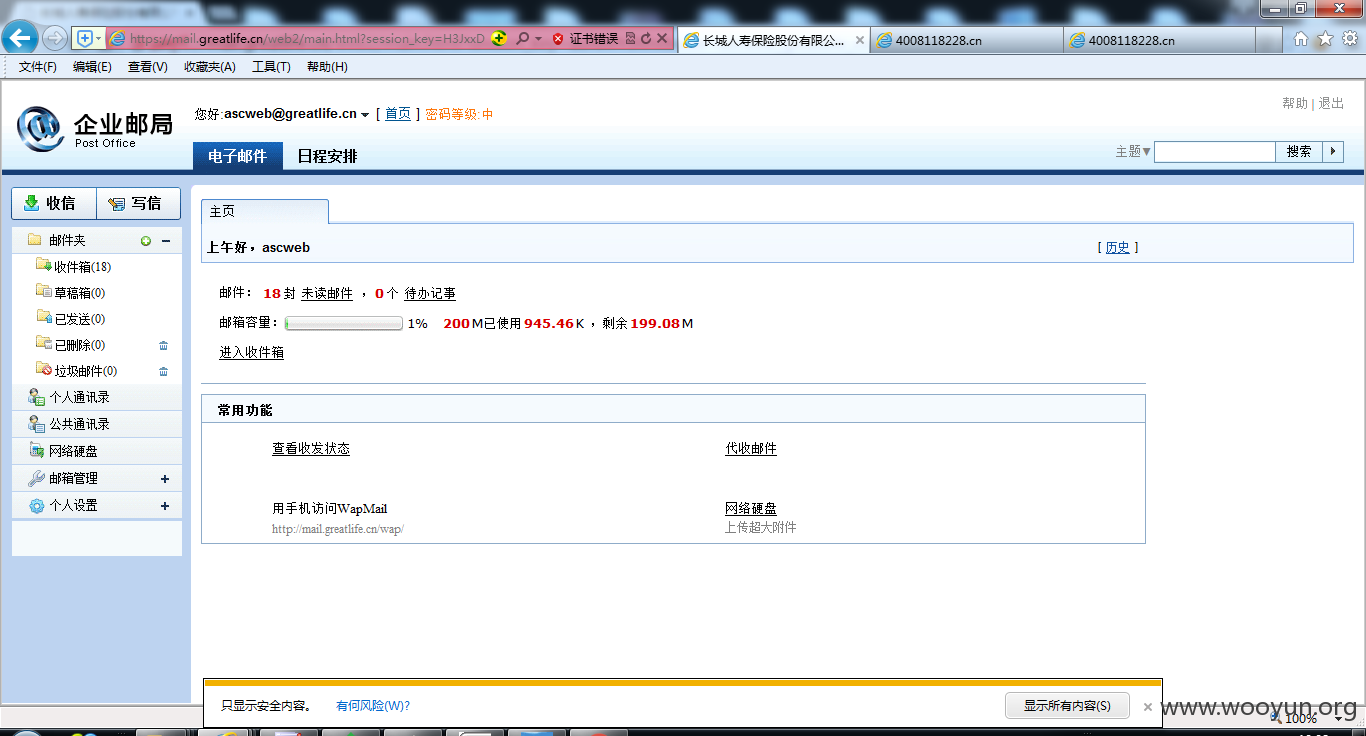
Task: Click the 个人设置 gear icon
Action: (36, 506)
